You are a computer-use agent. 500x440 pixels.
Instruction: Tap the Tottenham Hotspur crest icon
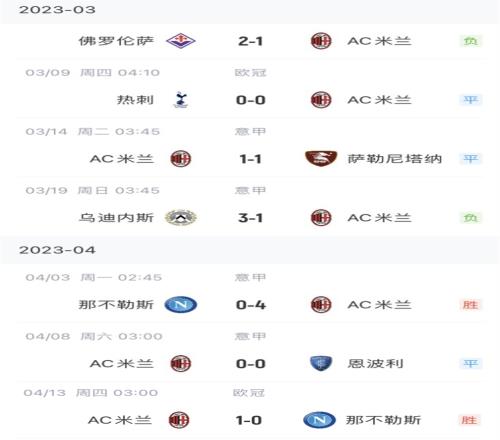pyautogui.click(x=181, y=100)
